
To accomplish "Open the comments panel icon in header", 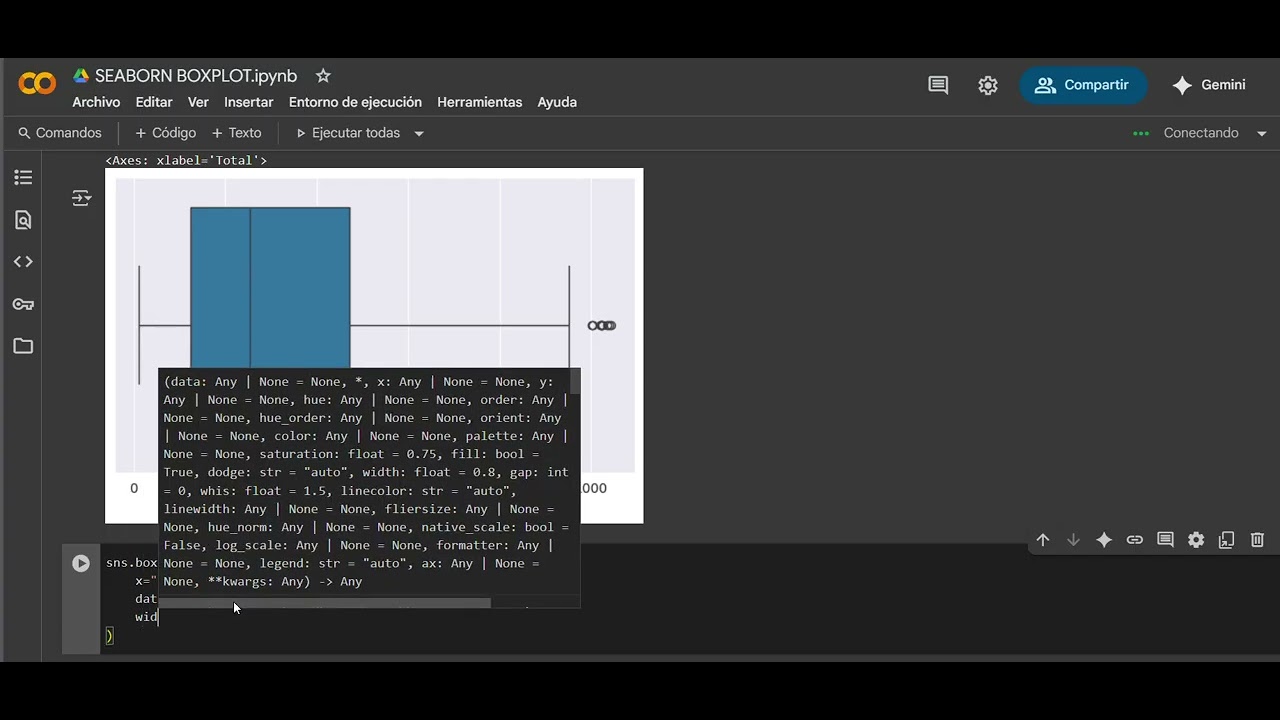I will [938, 85].
